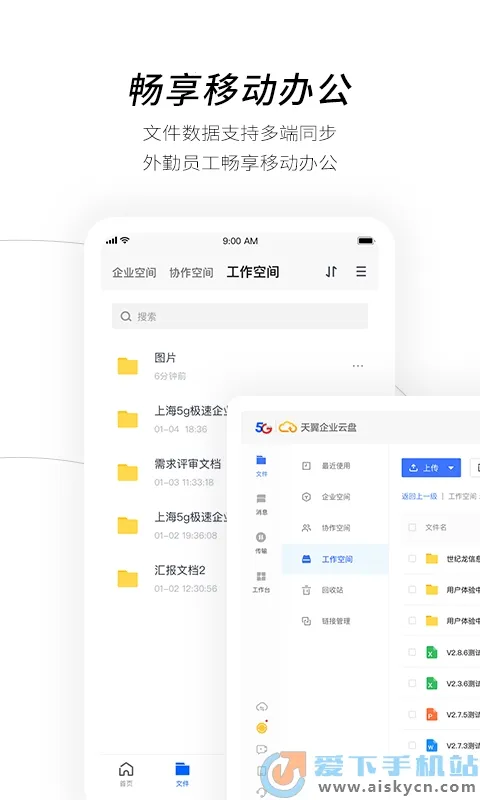The width and height of the screenshot is (480, 800).
Task: Expand the 上传 button dropdown arrow
Action: tap(451, 468)
